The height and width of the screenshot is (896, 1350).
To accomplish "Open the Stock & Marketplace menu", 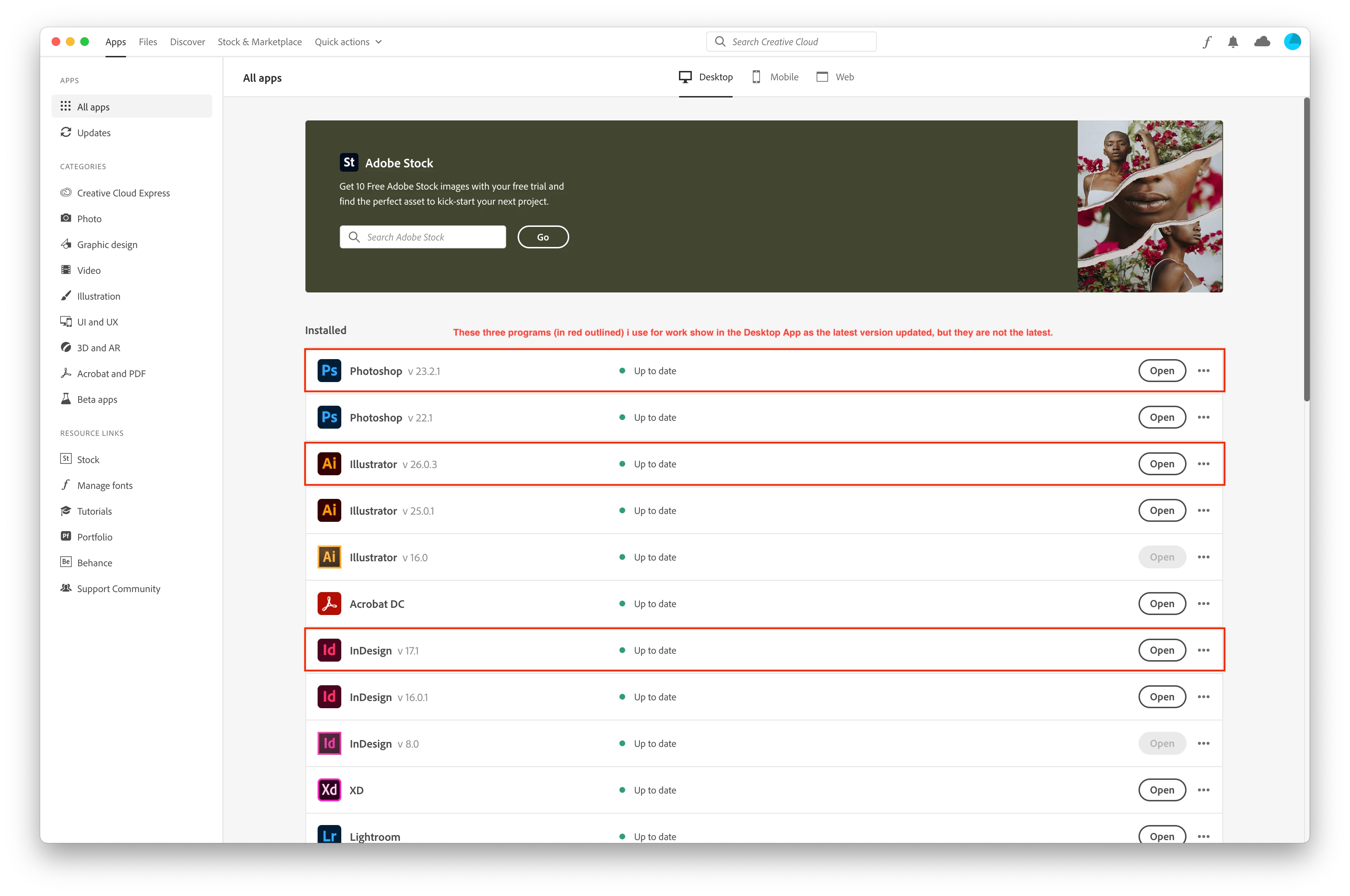I will 260,42.
